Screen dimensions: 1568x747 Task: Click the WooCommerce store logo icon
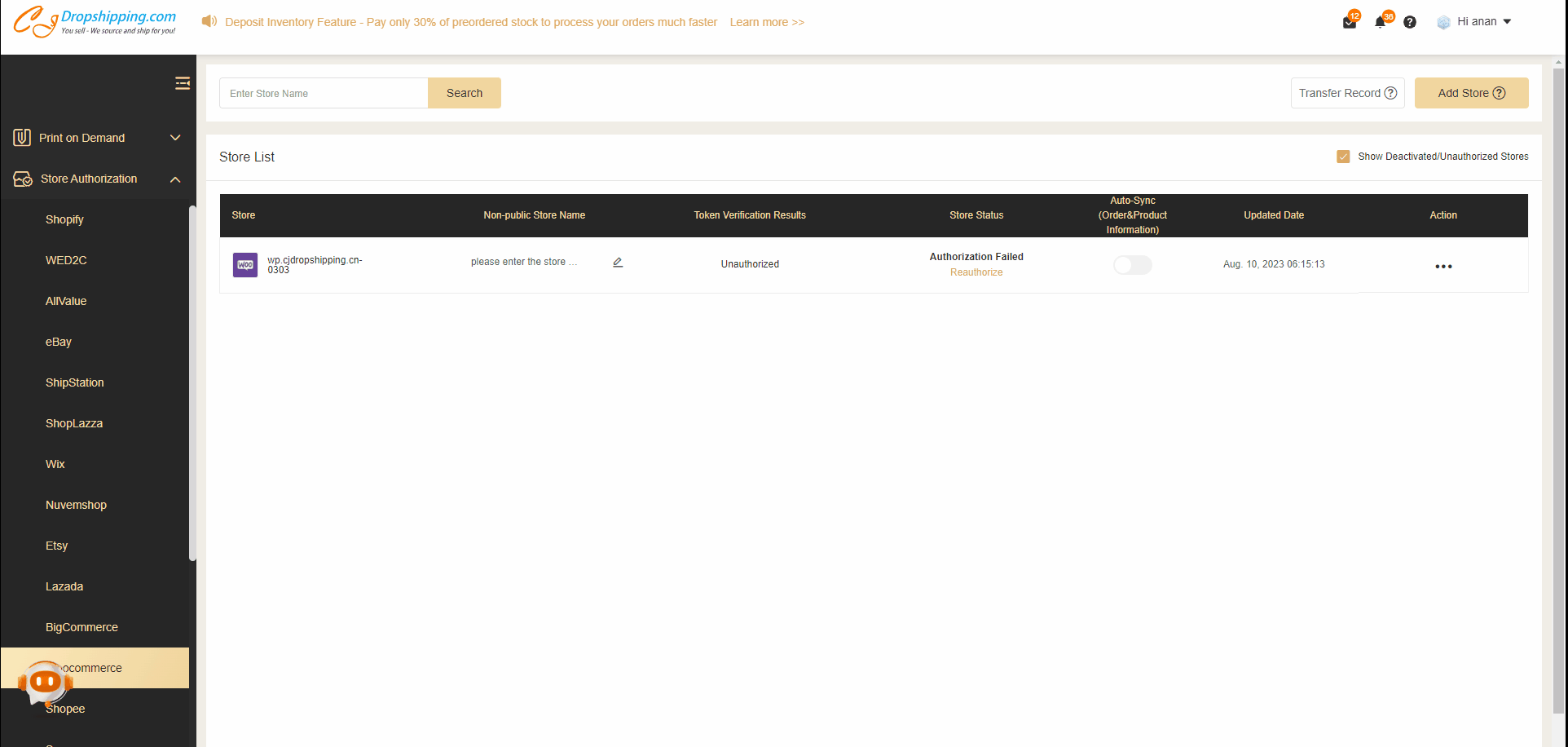tap(245, 265)
